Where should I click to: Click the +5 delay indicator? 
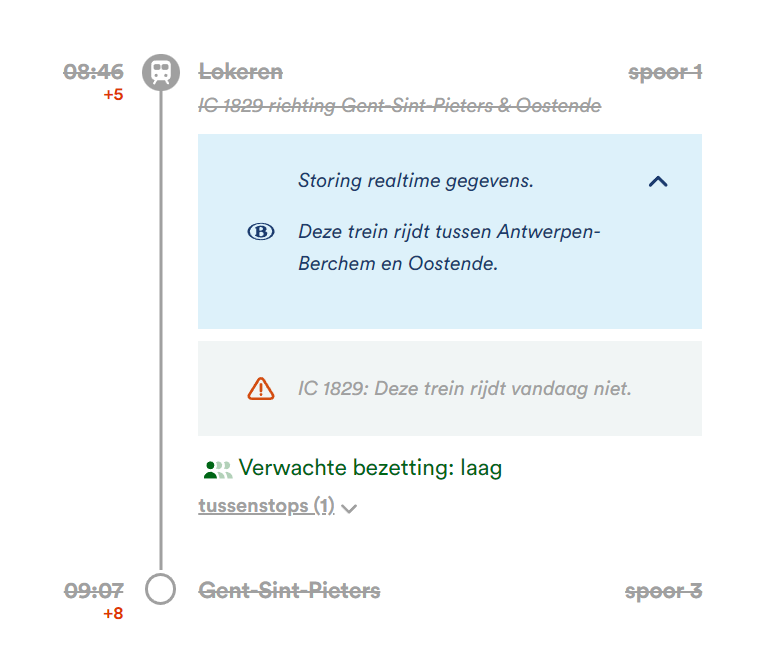[x=113, y=95]
